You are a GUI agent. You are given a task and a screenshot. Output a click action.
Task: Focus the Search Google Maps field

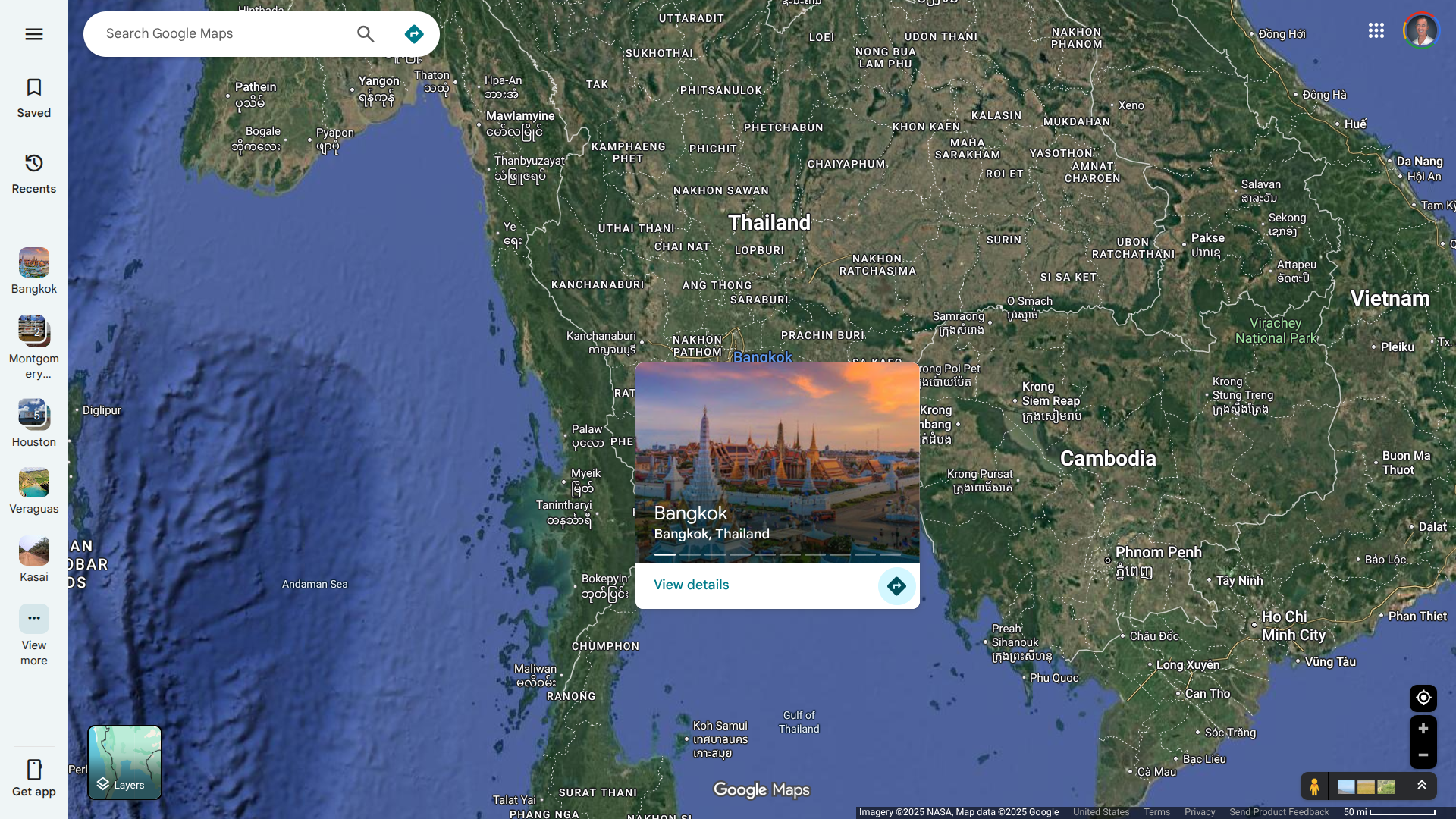point(224,34)
